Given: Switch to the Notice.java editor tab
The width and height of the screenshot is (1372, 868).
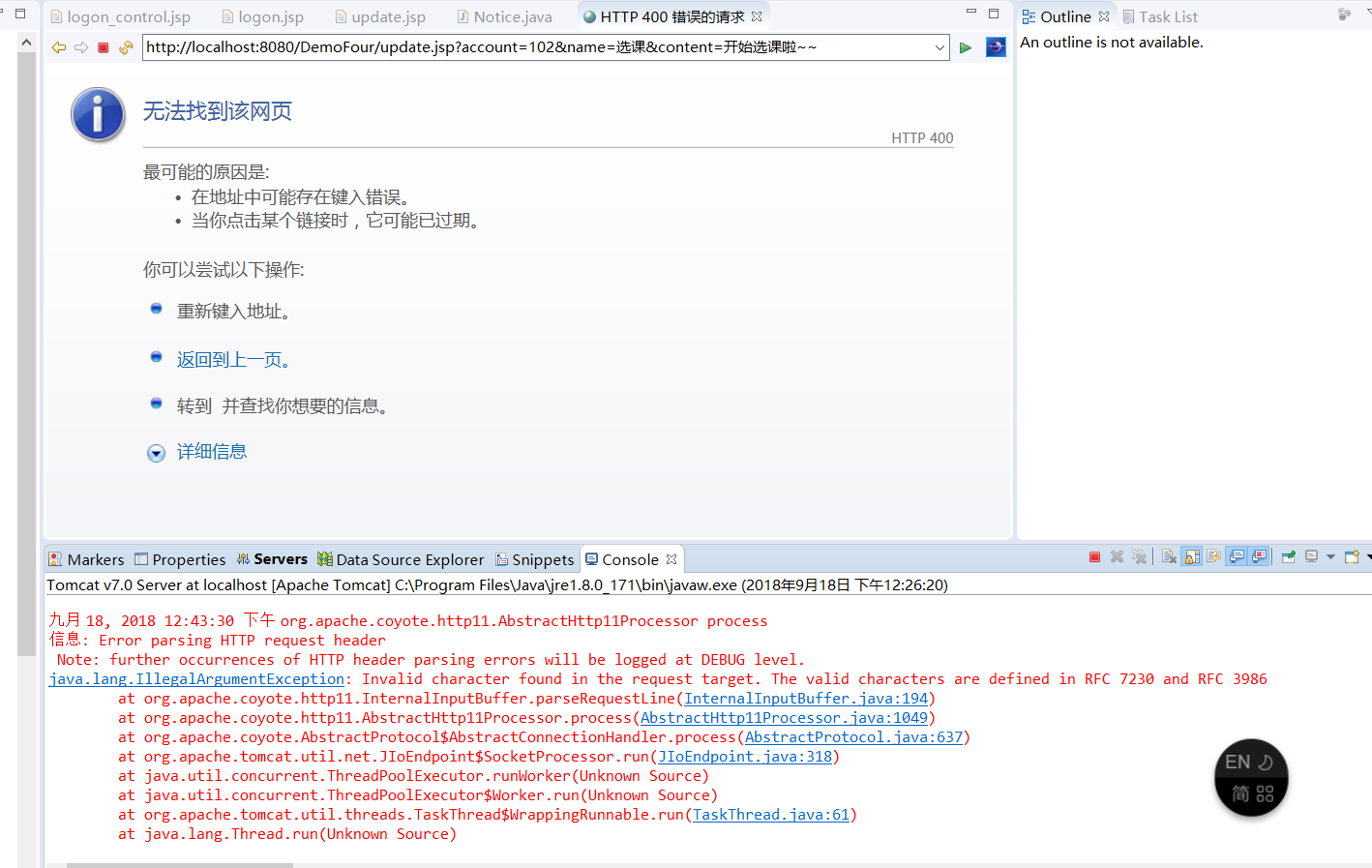Looking at the screenshot, I should tap(504, 16).
